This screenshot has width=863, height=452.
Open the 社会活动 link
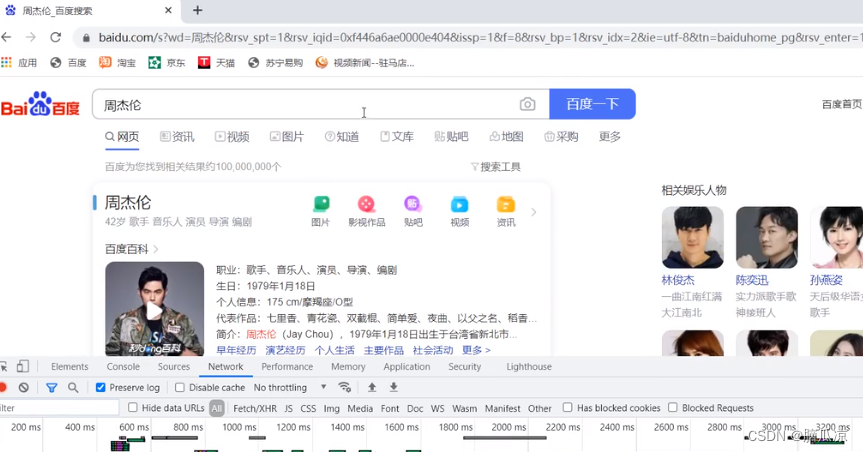433,350
